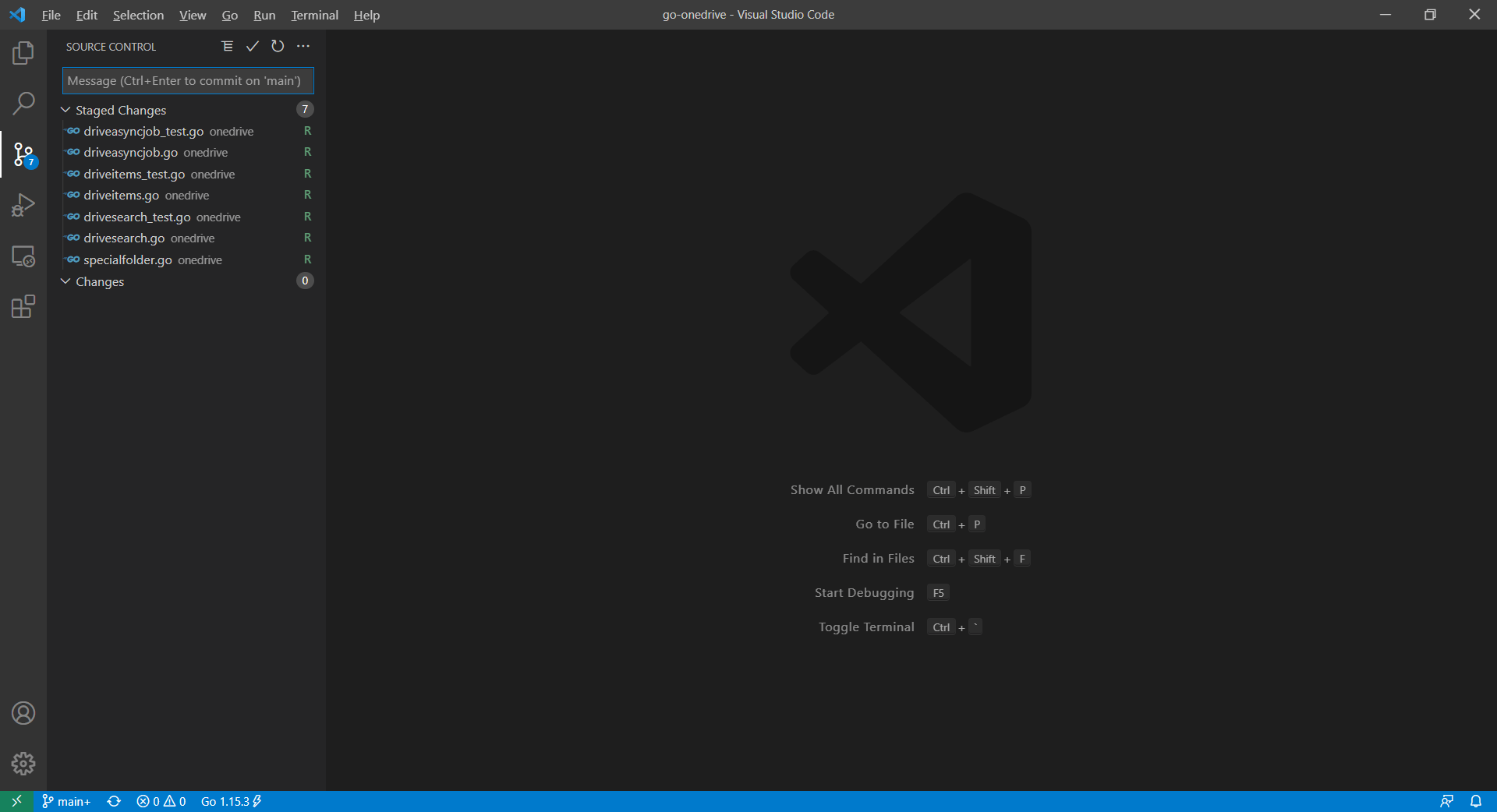The height and width of the screenshot is (812, 1497).
Task: Open the More Actions ellipsis menu
Action: 303,46
